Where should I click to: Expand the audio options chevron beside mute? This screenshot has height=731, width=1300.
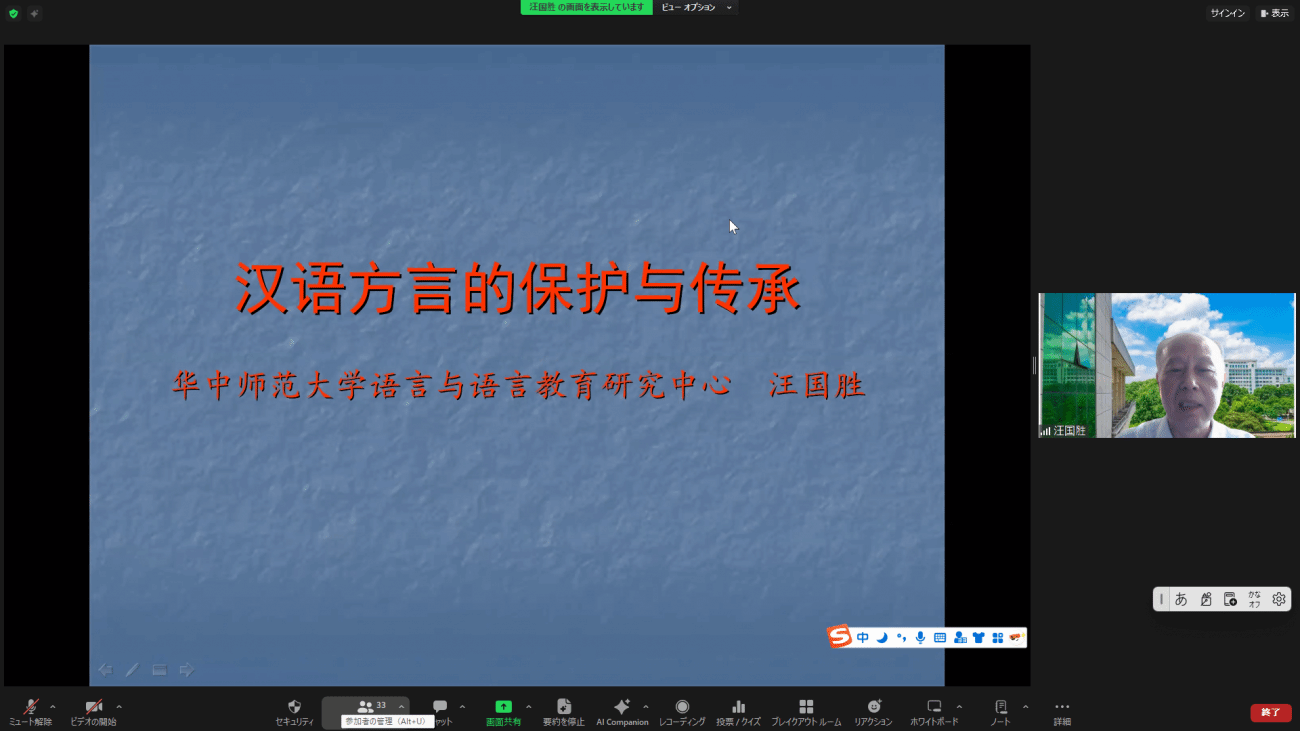[53, 707]
